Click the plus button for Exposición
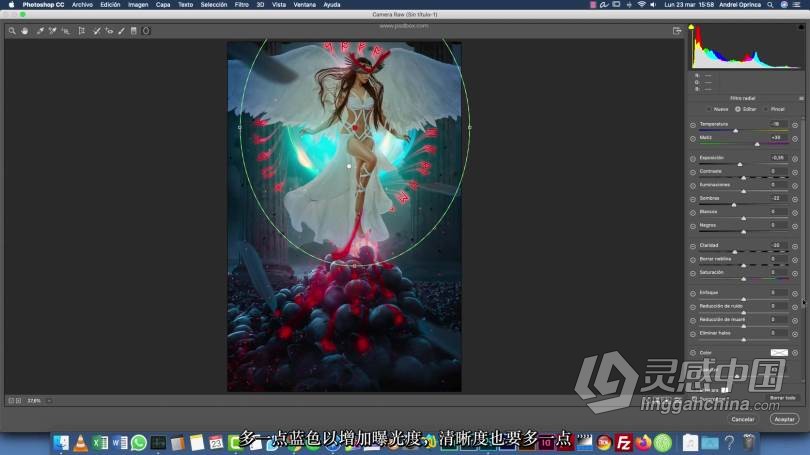Viewport: 810px width, 455px height. (x=795, y=159)
